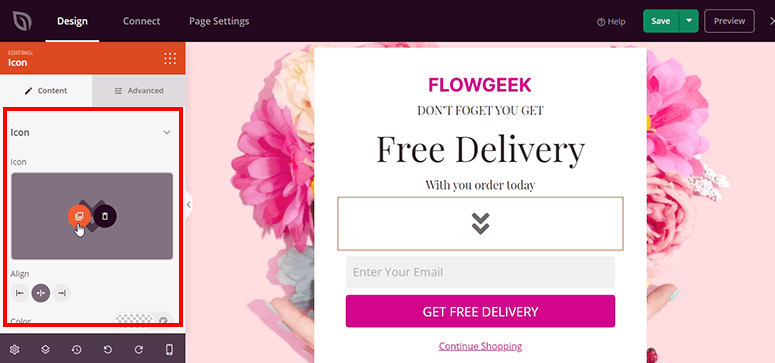Open the icon library picker button
Screen dimensions: 775x363
(x=79, y=216)
